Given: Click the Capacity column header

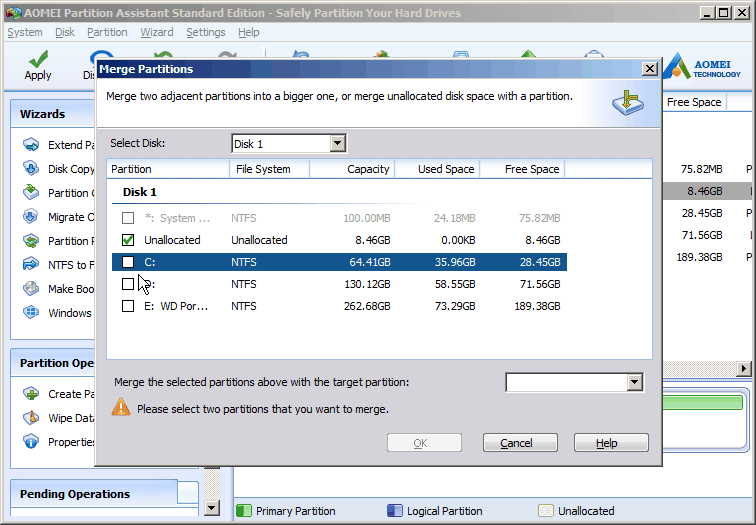Looking at the screenshot, I should click(x=352, y=169).
